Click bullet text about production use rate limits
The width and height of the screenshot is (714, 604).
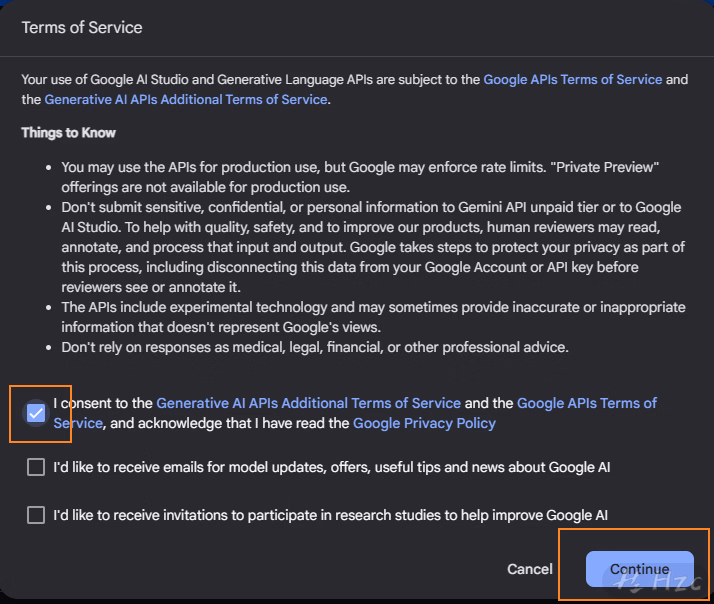[360, 177]
